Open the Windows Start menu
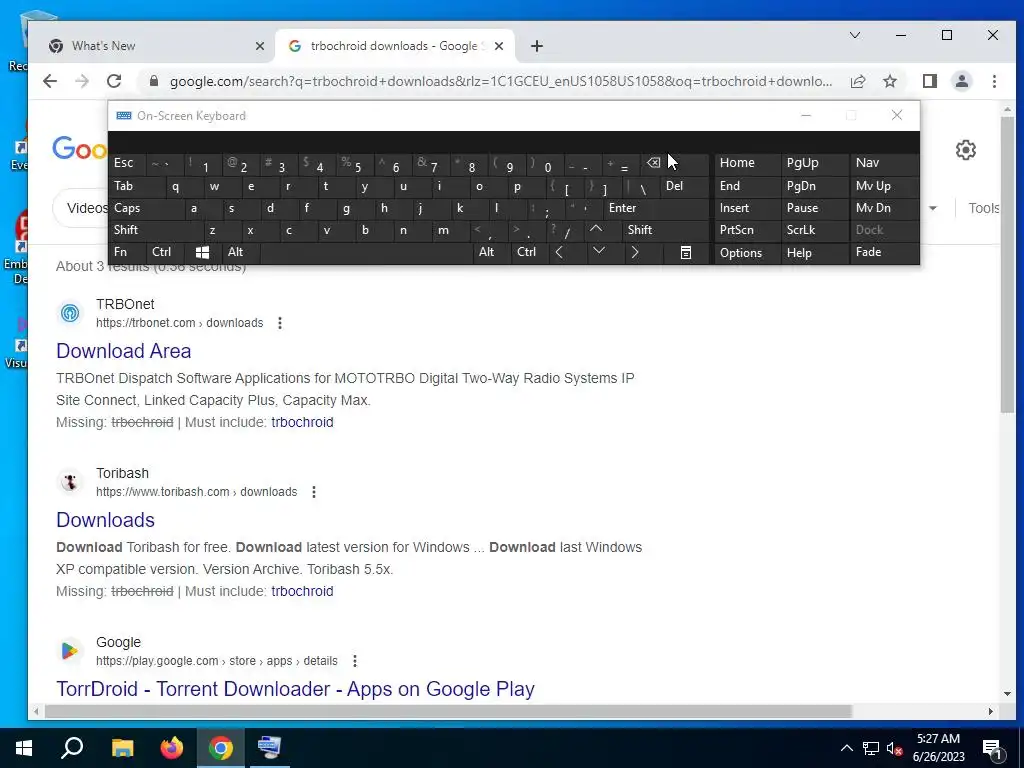The image size is (1024, 768). pyautogui.click(x=24, y=748)
